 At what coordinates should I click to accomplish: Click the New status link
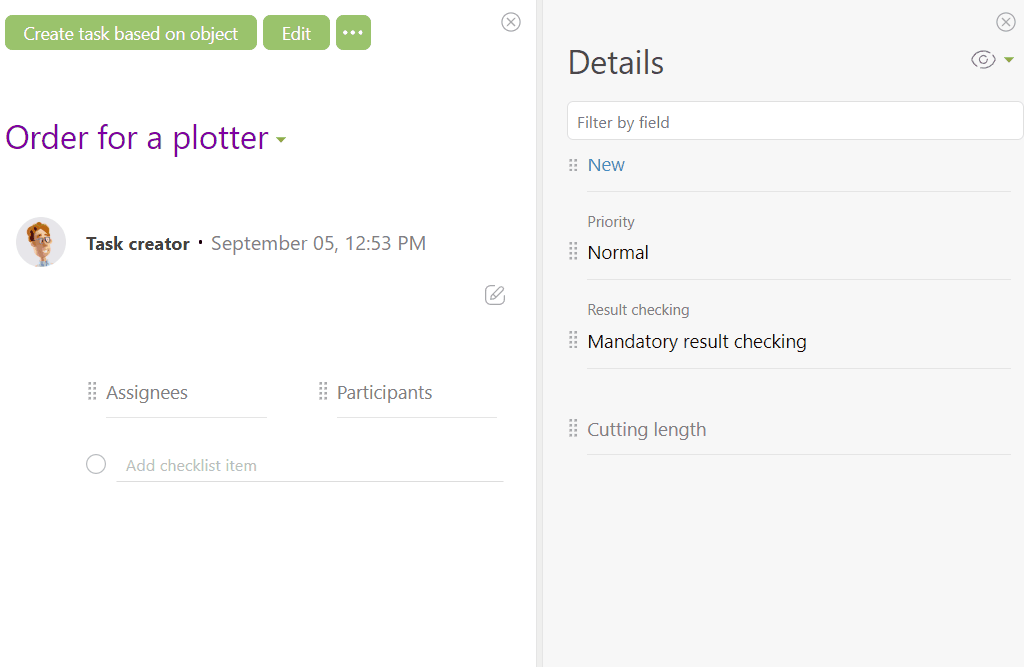(606, 165)
